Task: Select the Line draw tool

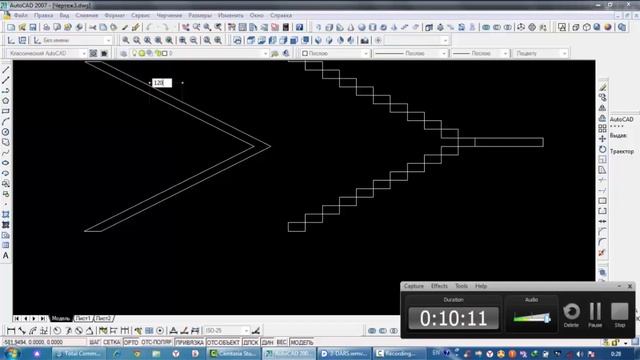Action: 6,70
